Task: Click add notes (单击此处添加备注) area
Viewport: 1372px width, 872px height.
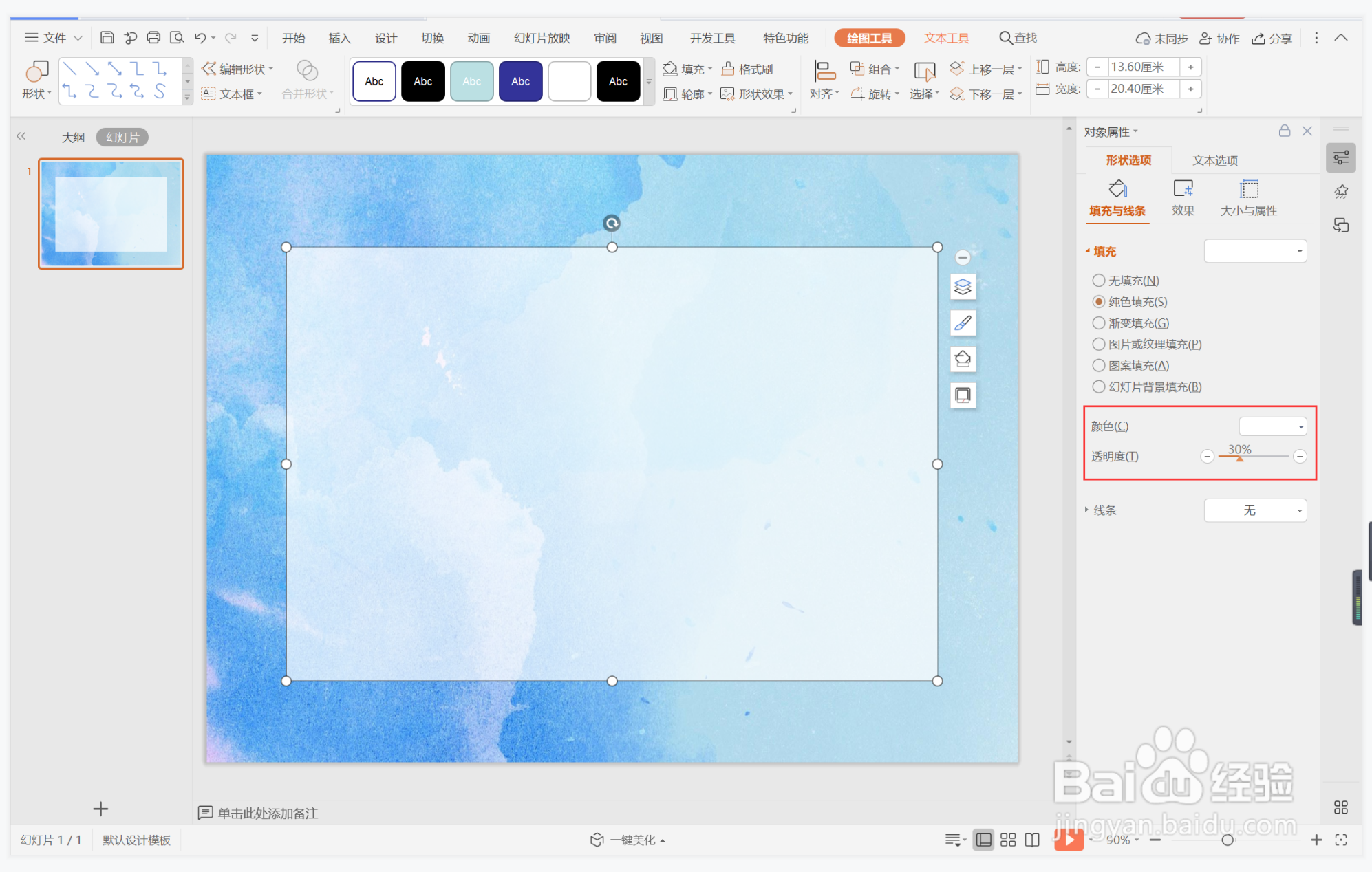Action: [268, 813]
